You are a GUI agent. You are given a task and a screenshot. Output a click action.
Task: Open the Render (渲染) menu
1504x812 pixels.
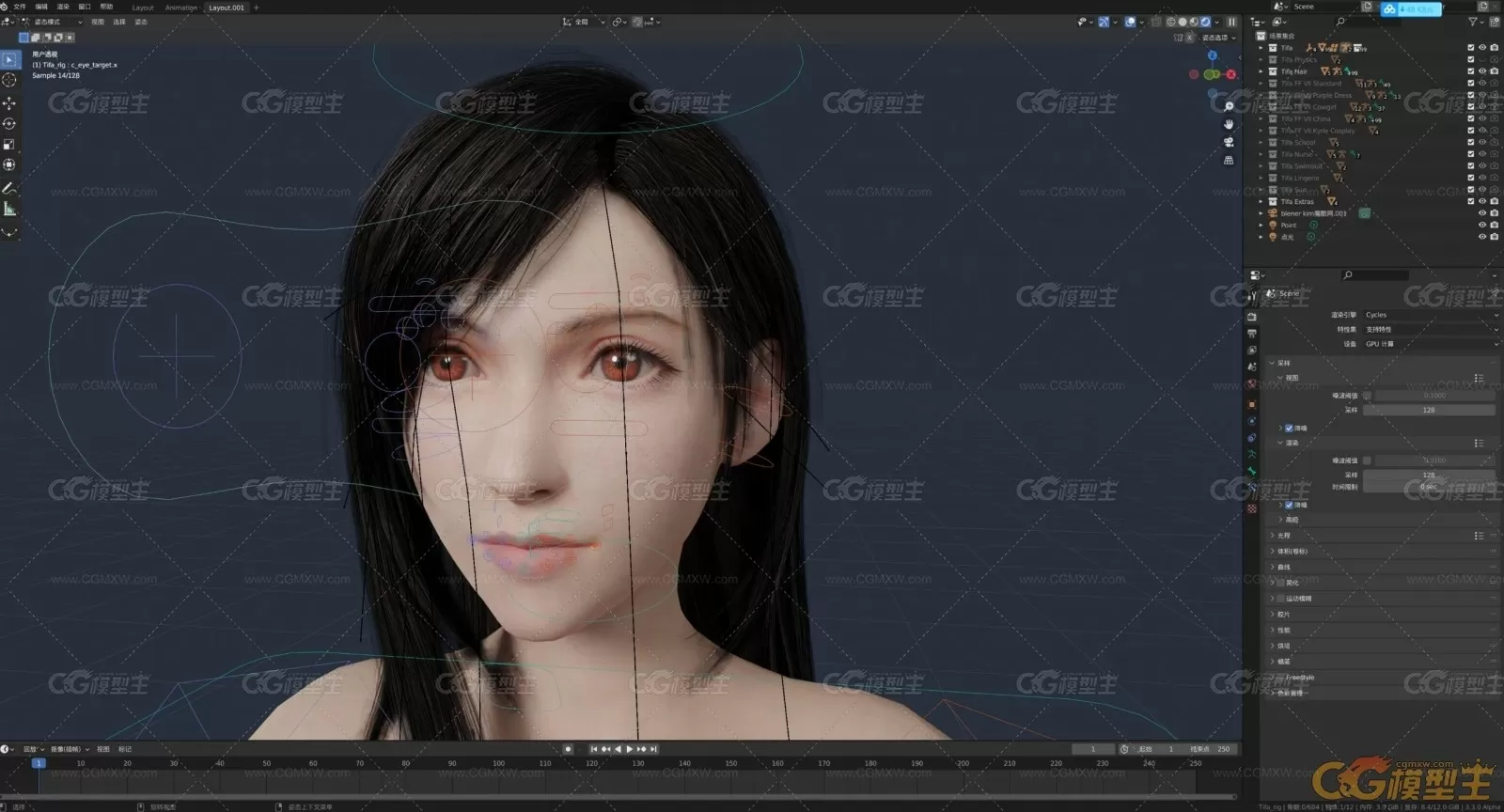63,7
